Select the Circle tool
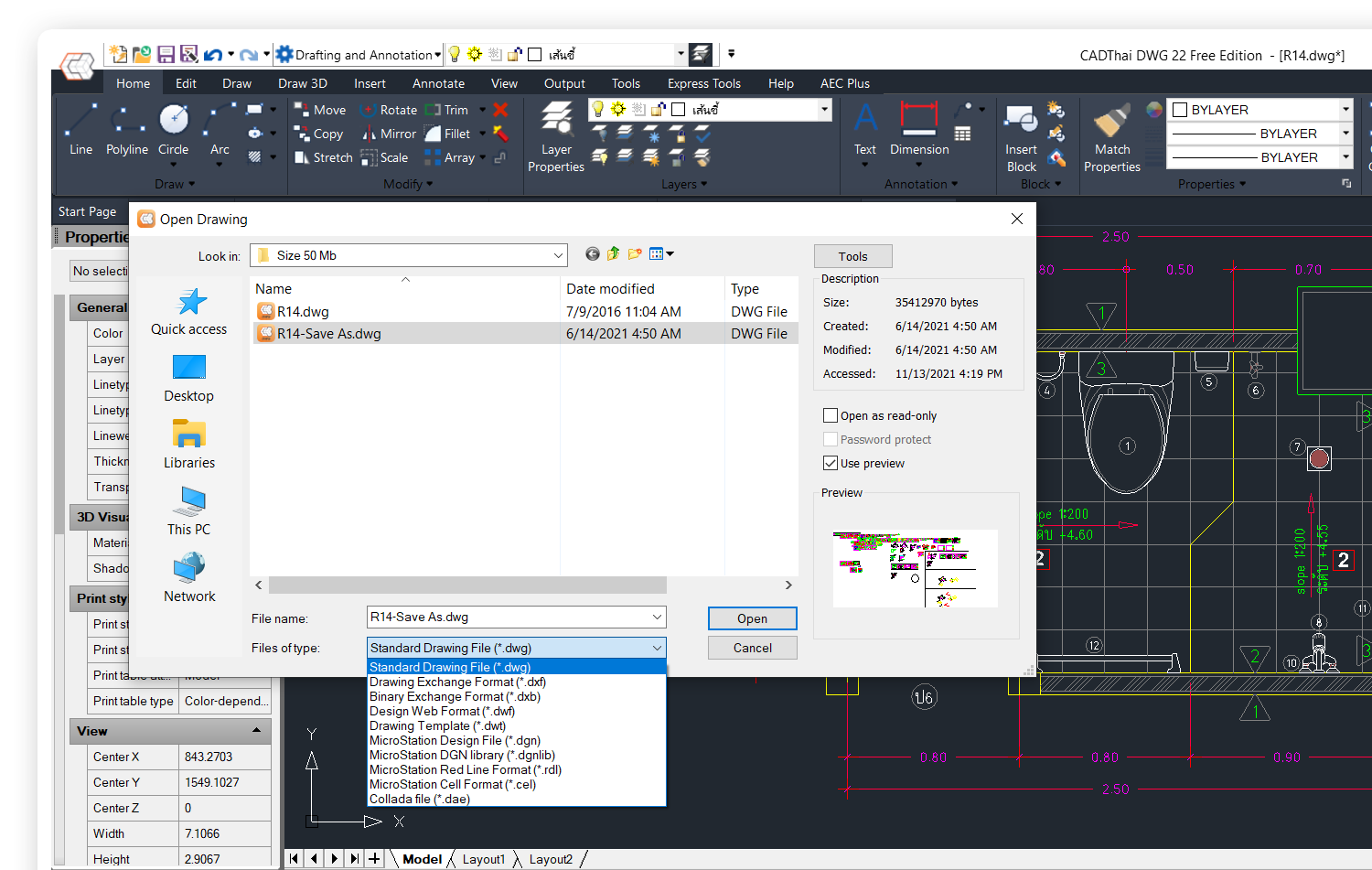The height and width of the screenshot is (870, 1372). pos(173,129)
